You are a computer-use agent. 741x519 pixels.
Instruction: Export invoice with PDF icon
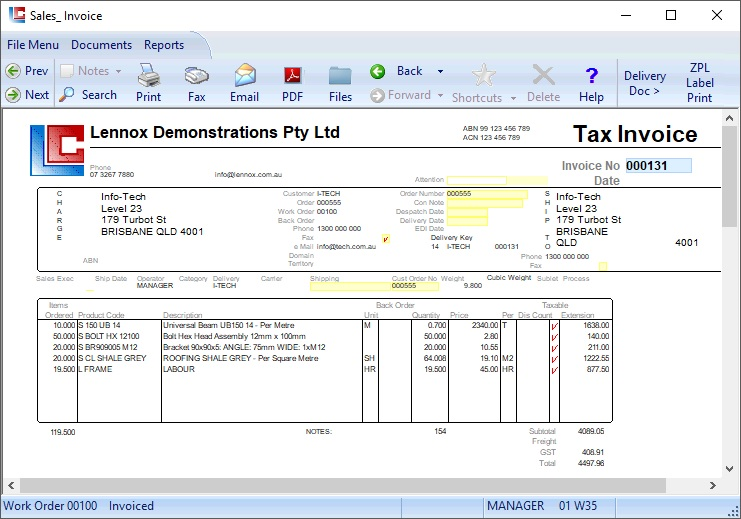click(293, 76)
